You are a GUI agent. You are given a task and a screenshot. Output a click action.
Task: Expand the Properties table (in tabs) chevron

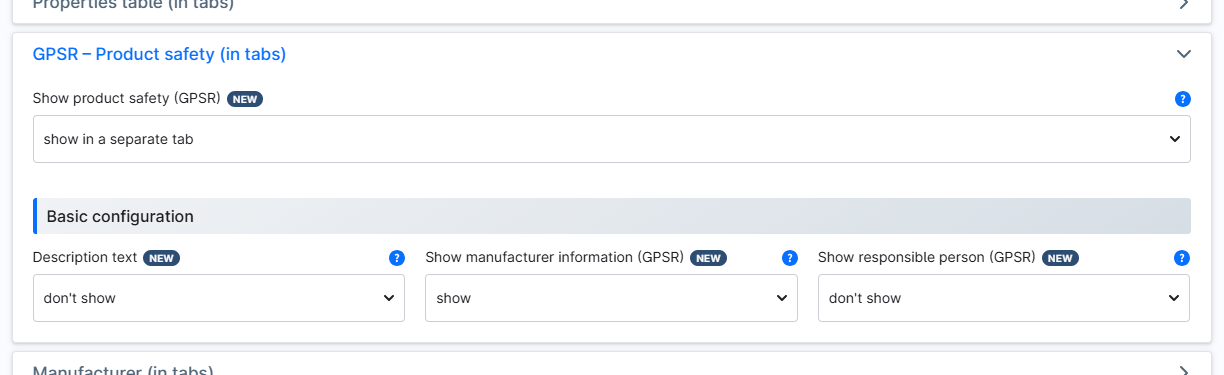pyautogui.click(x=1184, y=4)
